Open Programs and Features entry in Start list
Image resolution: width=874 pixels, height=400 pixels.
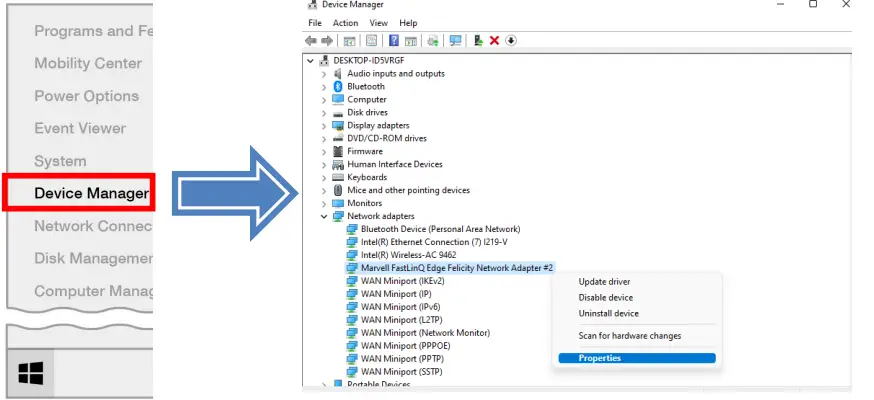[x=93, y=31]
